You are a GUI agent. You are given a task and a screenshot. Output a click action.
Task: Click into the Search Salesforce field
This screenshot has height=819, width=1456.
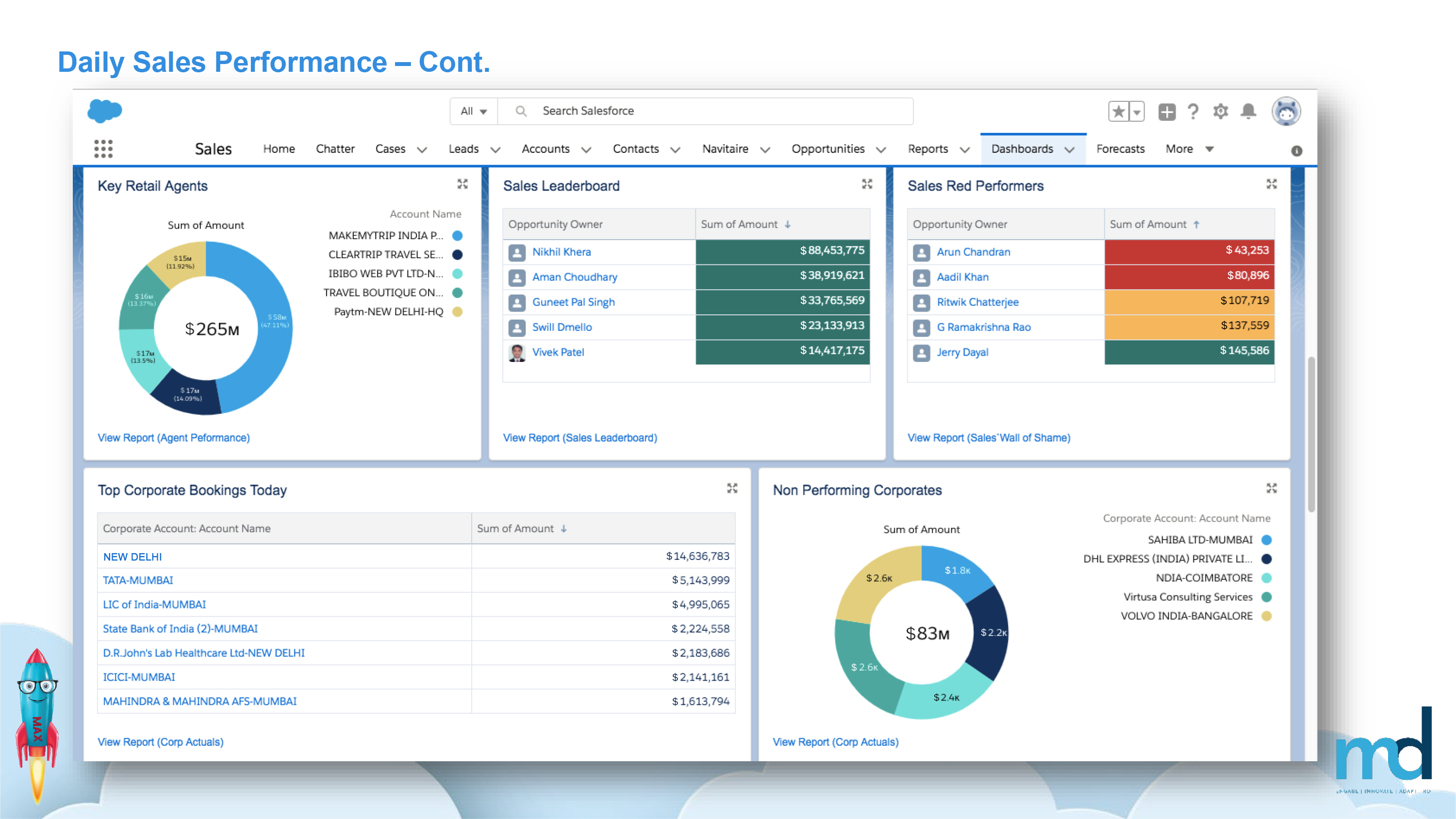coord(705,111)
